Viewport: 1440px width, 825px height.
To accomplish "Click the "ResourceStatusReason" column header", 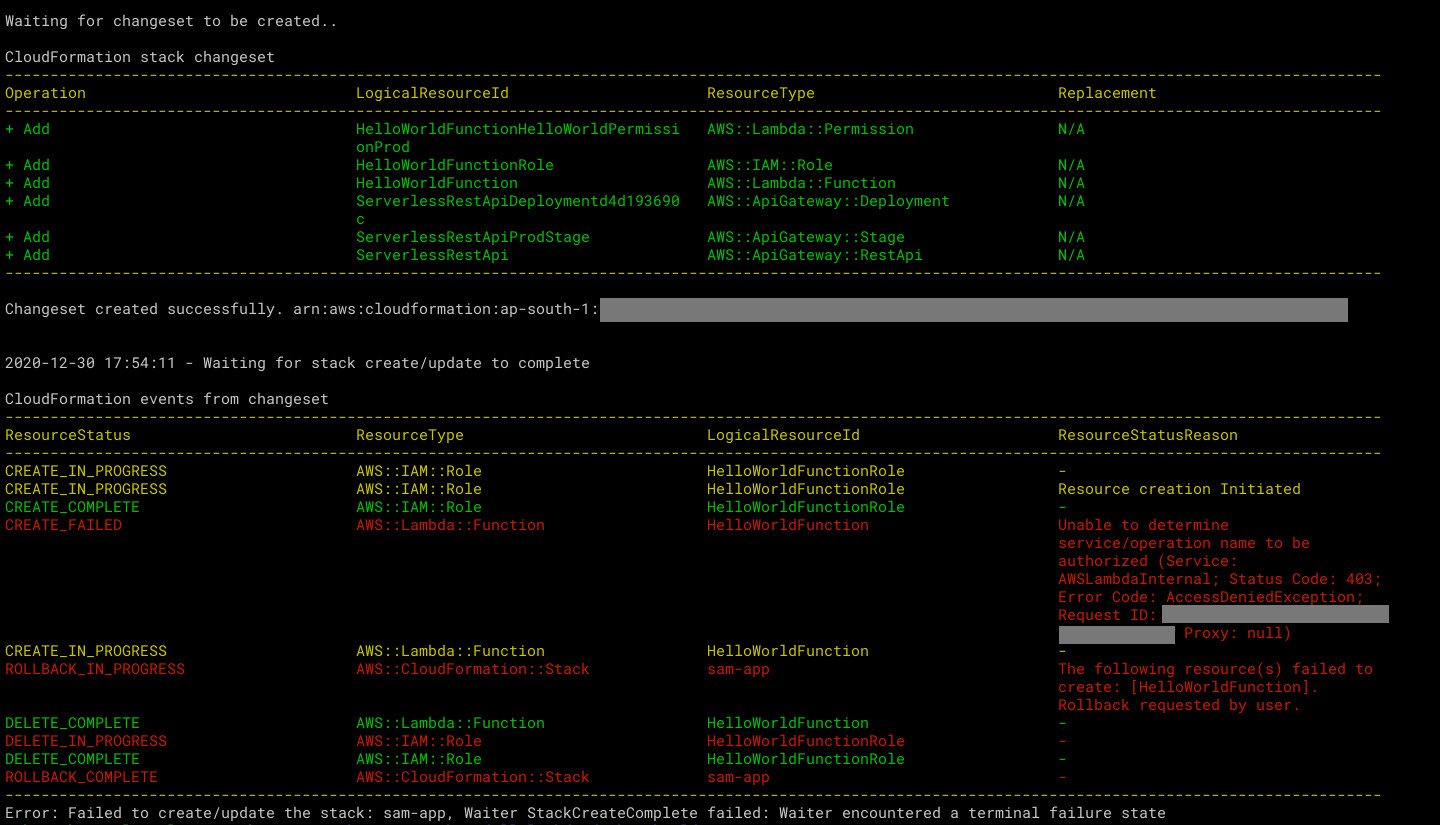I will (1148, 435).
